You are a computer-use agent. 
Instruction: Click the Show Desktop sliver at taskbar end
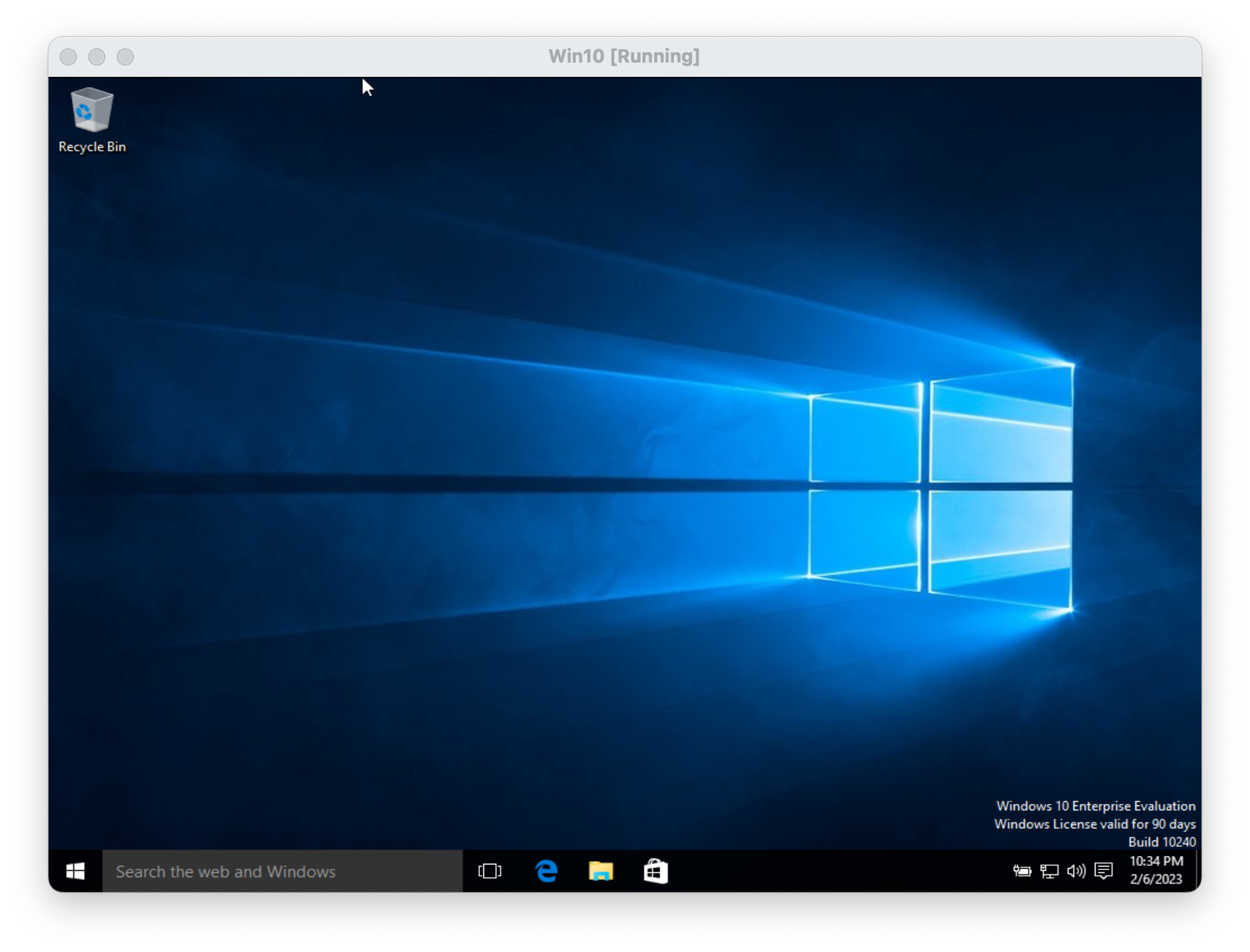click(x=1198, y=871)
